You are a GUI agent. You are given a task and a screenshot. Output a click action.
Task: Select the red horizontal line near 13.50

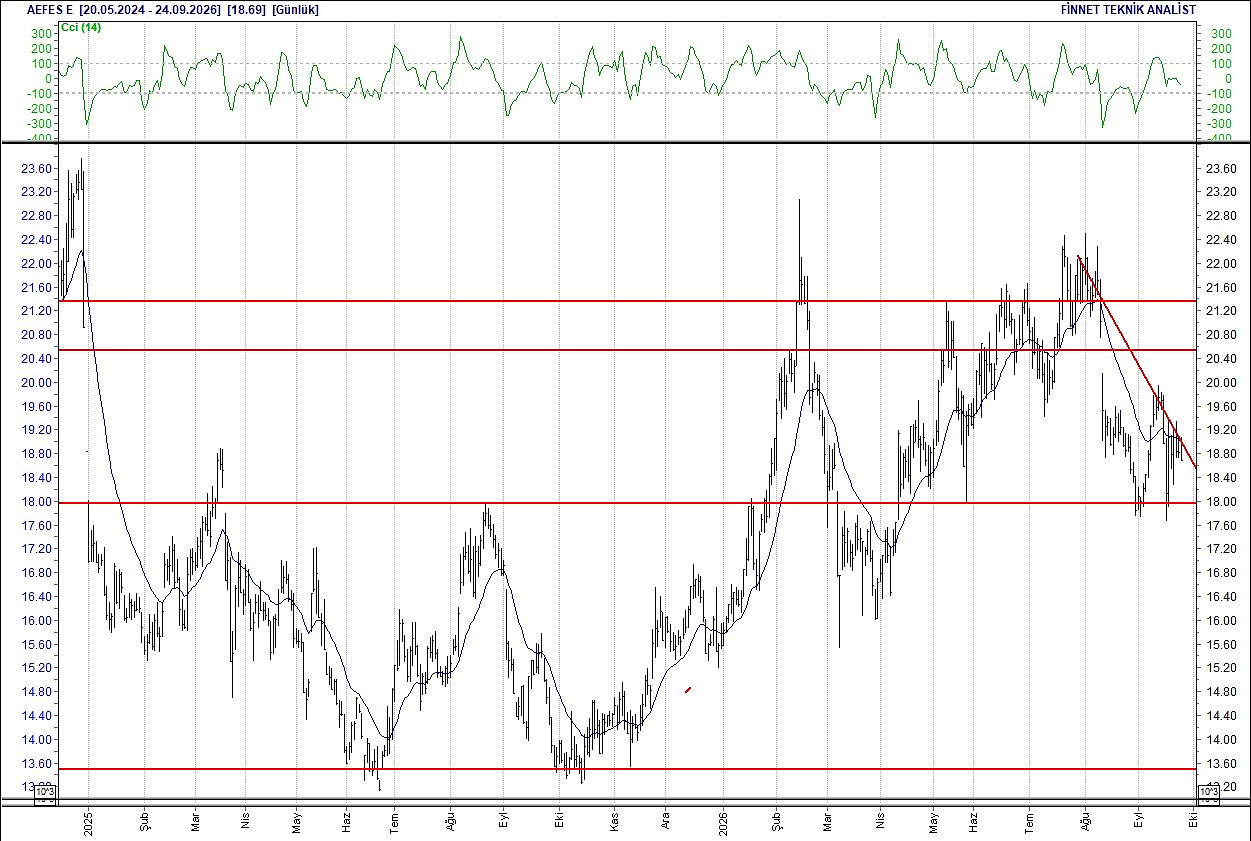(627, 769)
